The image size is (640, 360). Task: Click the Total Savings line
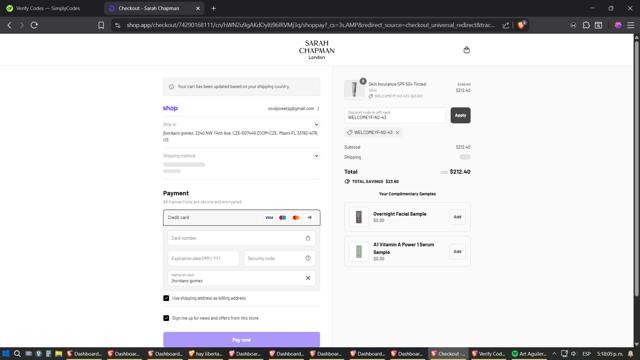[372, 182]
